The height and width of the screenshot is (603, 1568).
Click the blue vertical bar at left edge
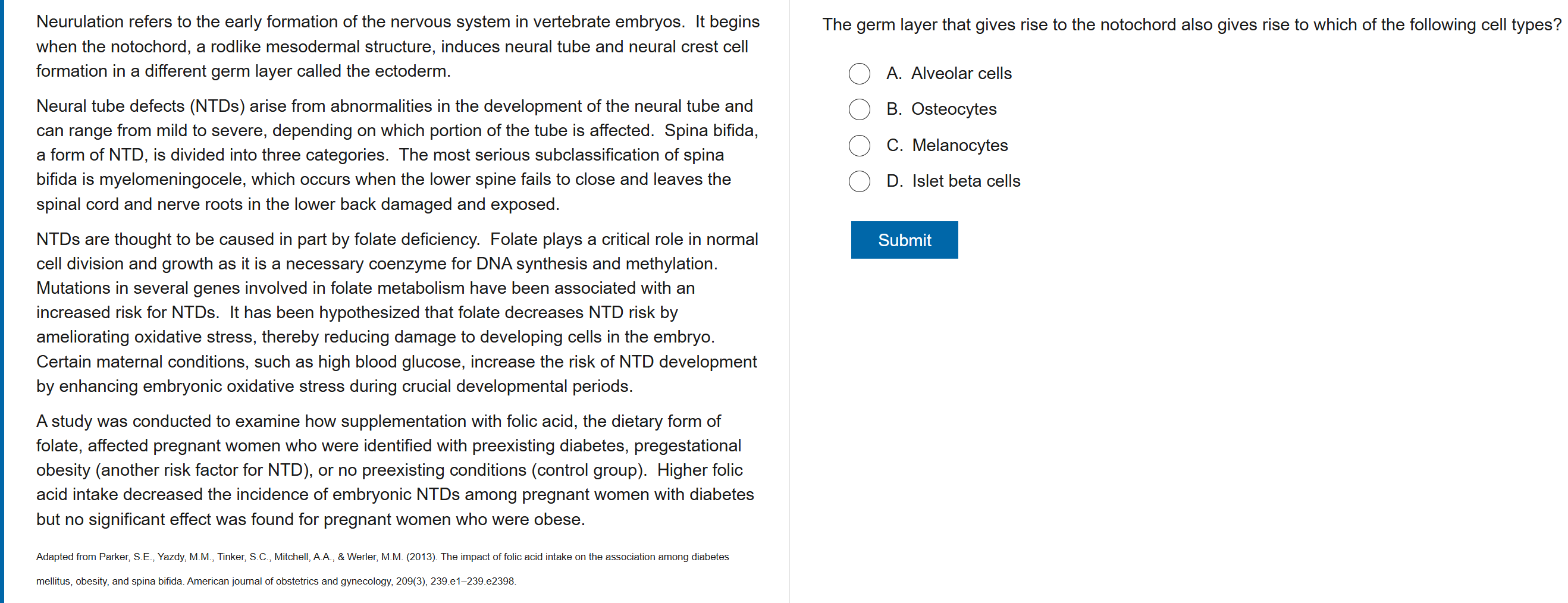pos(2,302)
